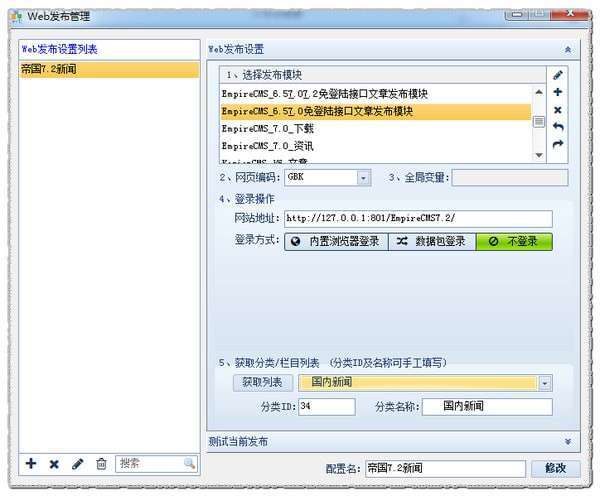Click the pencil edit icon beside module list
The image size is (600, 496).
[558, 75]
